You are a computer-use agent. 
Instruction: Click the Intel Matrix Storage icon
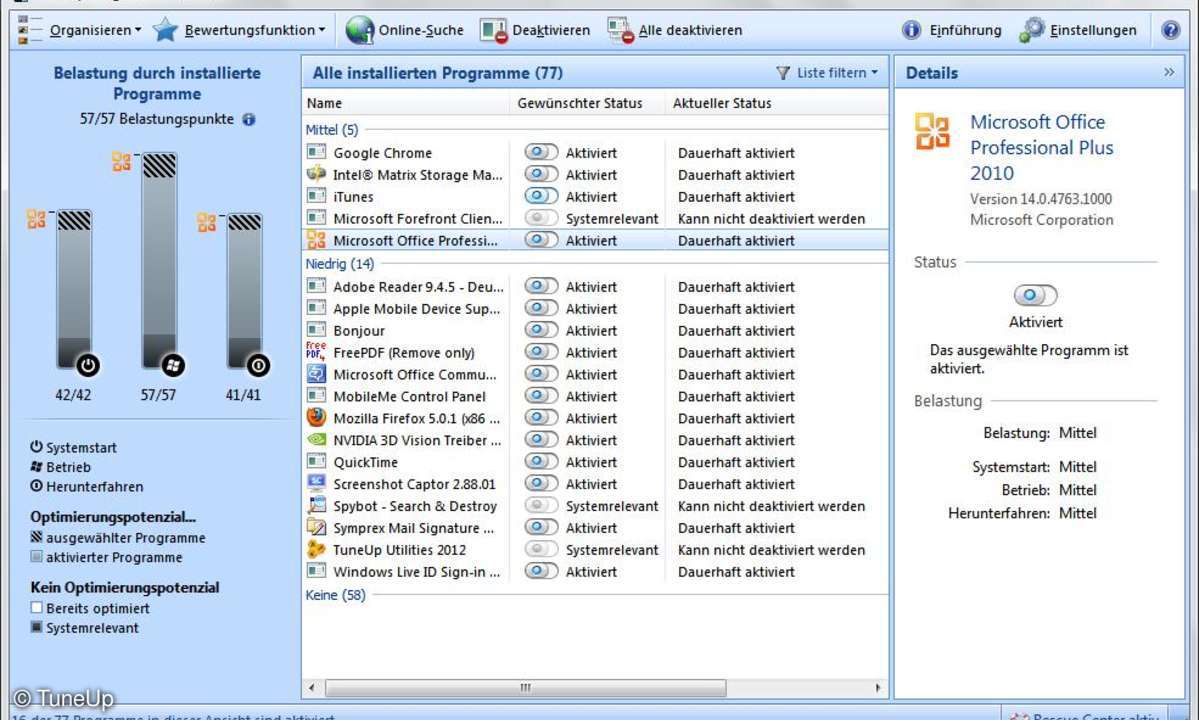point(316,174)
